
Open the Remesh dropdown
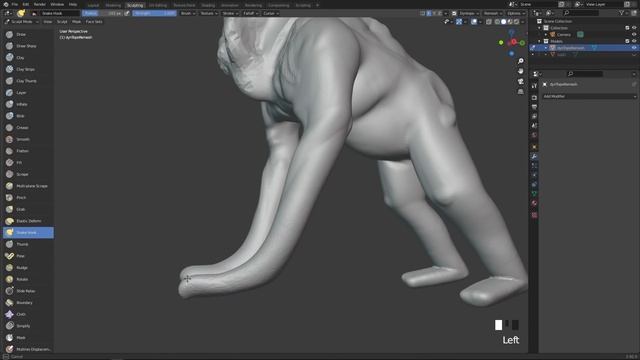coord(493,13)
